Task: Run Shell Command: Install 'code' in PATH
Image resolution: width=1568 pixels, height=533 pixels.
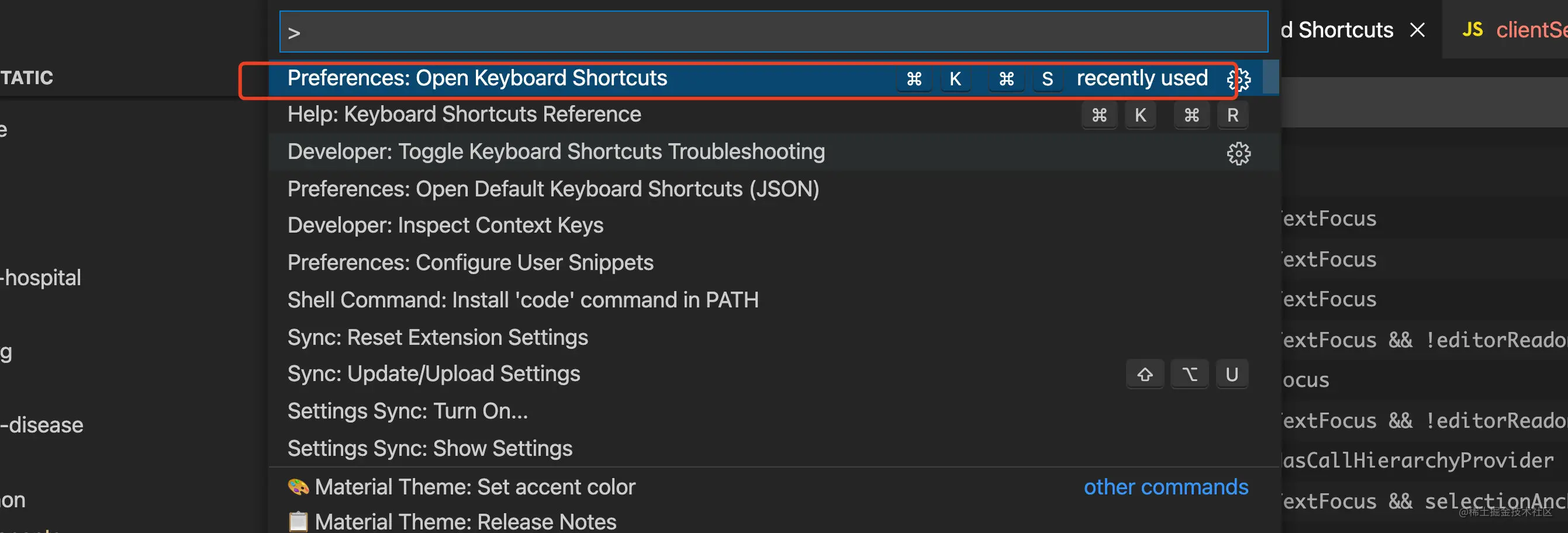Action: (522, 300)
